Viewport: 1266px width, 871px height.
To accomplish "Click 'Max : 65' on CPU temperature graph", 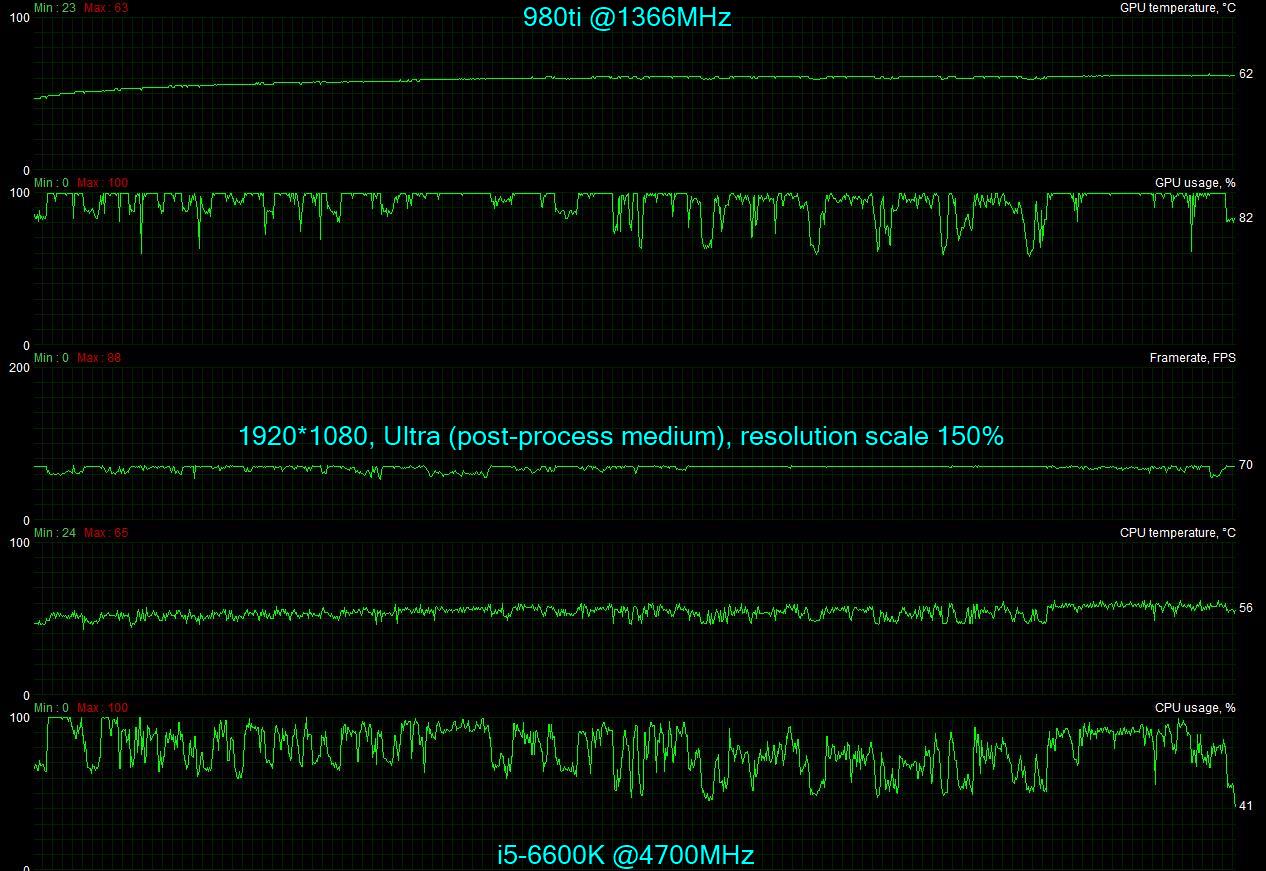I will (106, 533).
